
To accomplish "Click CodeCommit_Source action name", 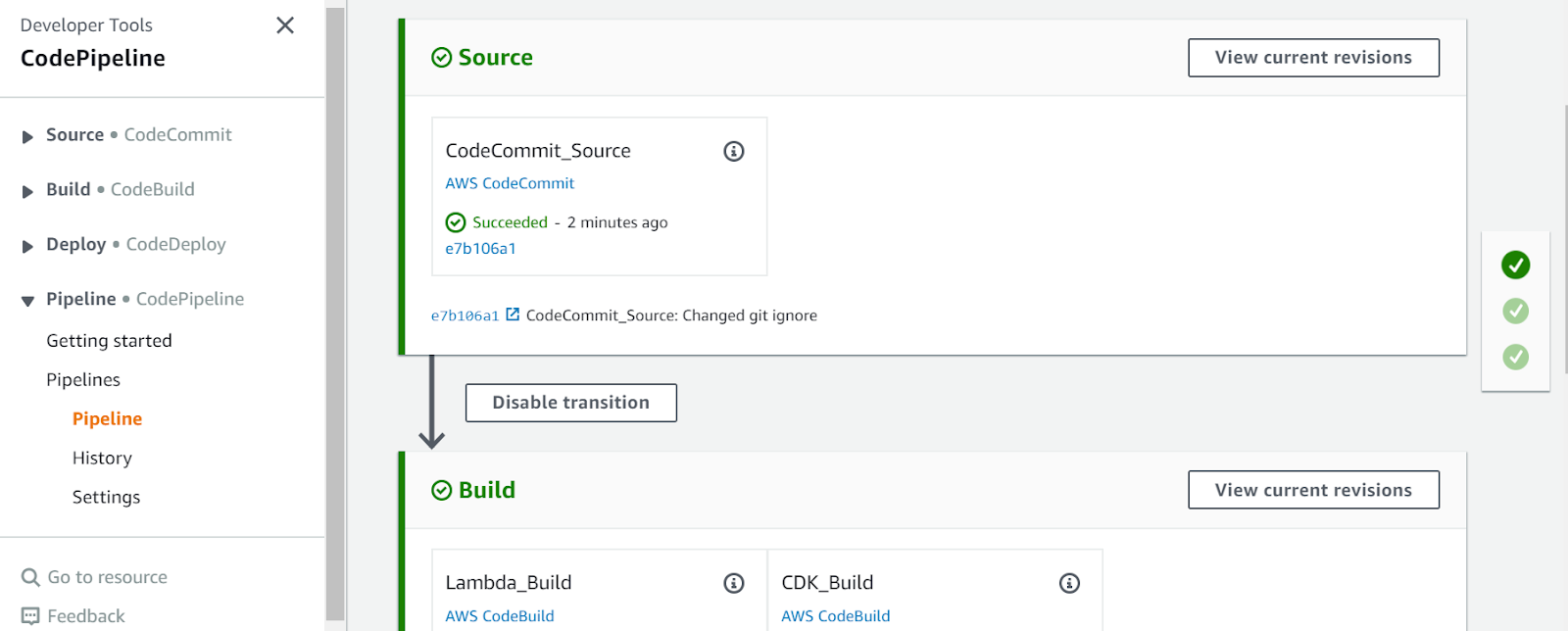I will point(538,151).
